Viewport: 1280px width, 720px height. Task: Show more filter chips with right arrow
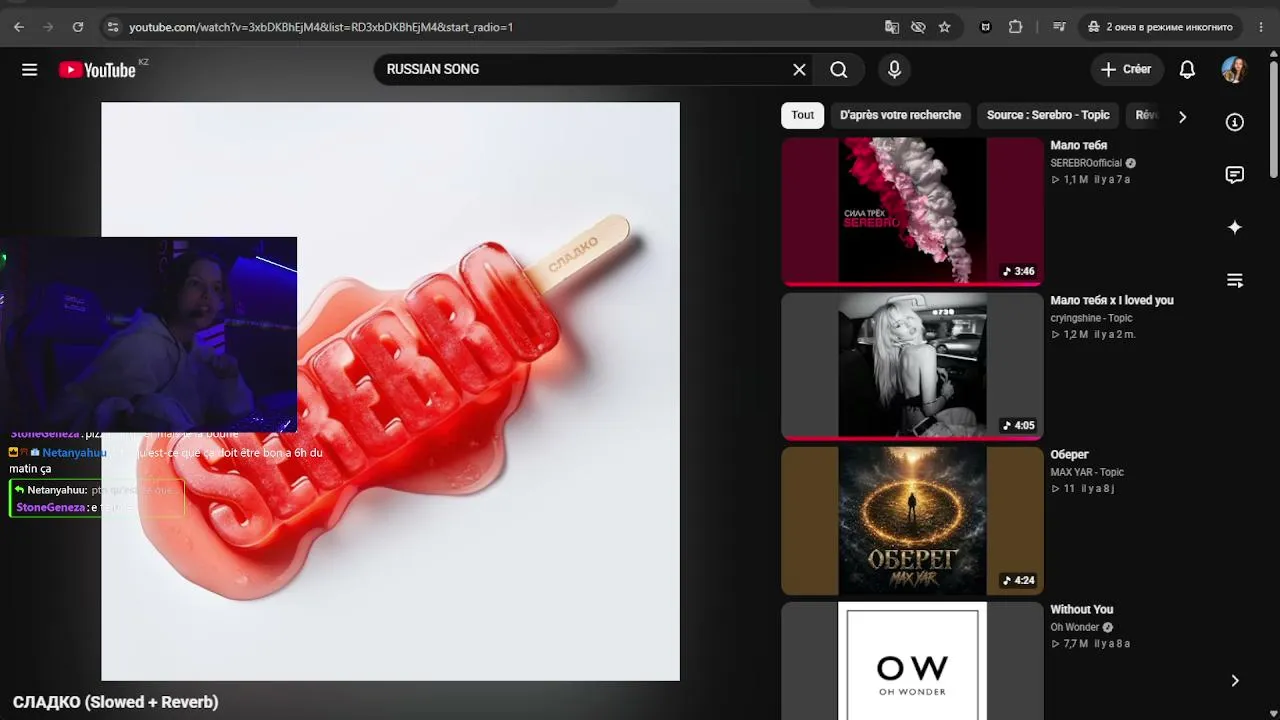[x=1182, y=116]
